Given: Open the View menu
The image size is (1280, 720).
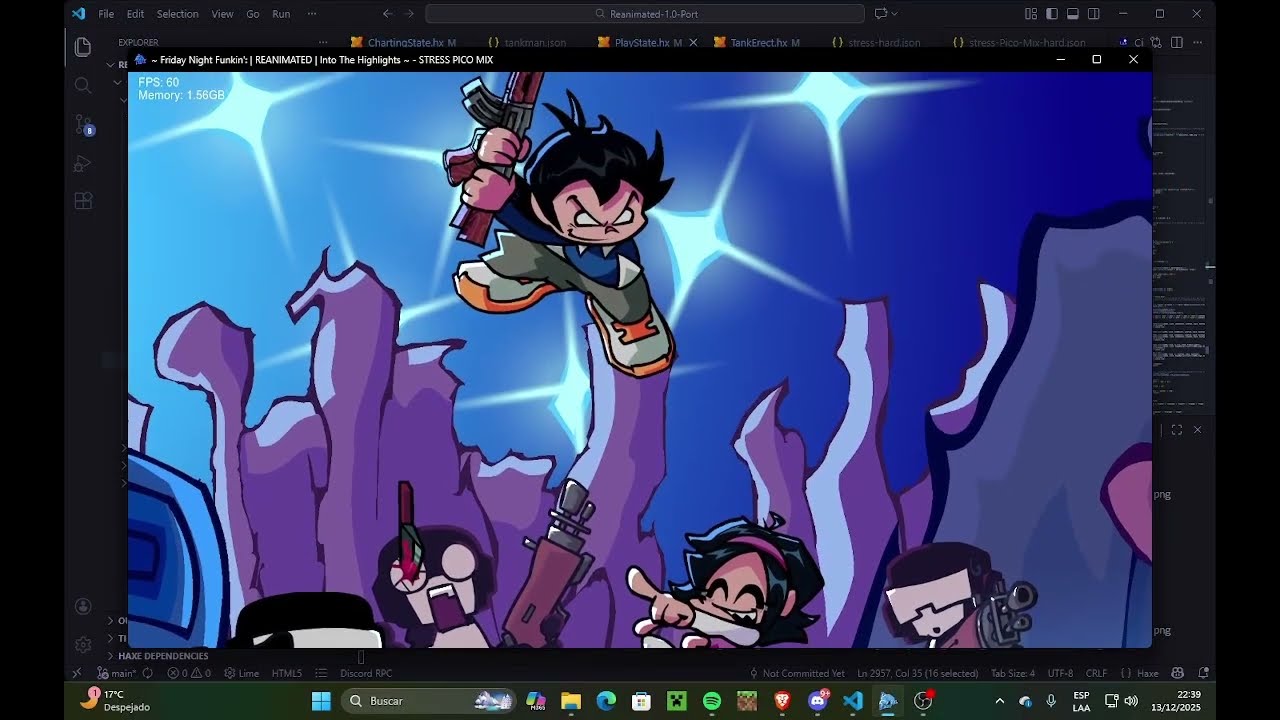Looking at the screenshot, I should tap(222, 14).
